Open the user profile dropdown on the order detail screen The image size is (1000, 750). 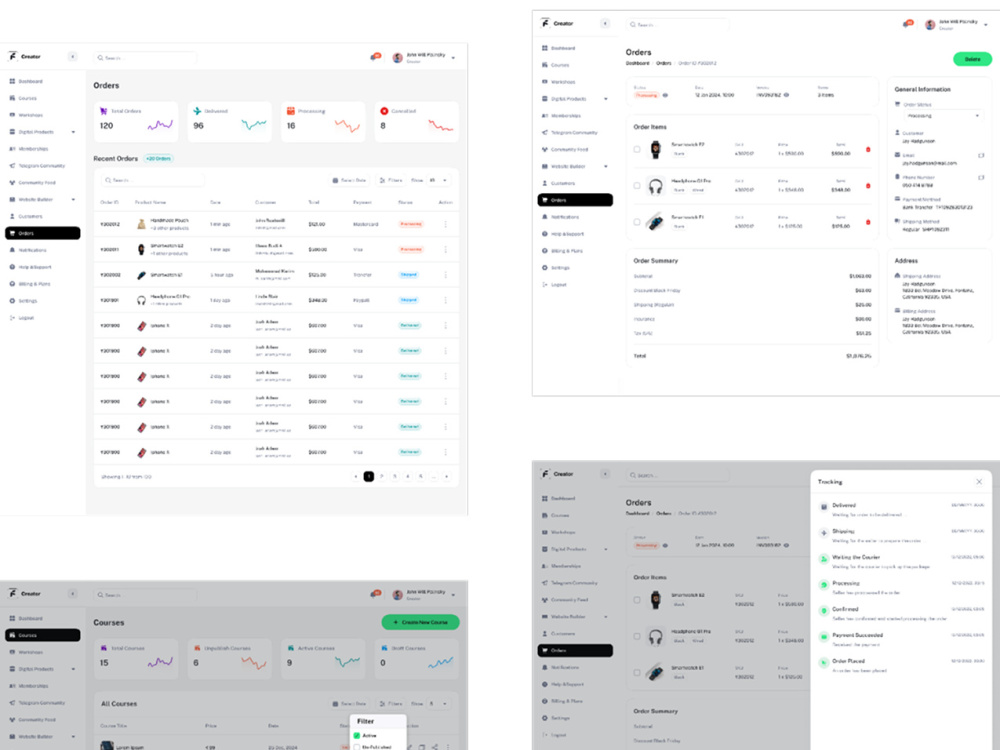click(986, 25)
